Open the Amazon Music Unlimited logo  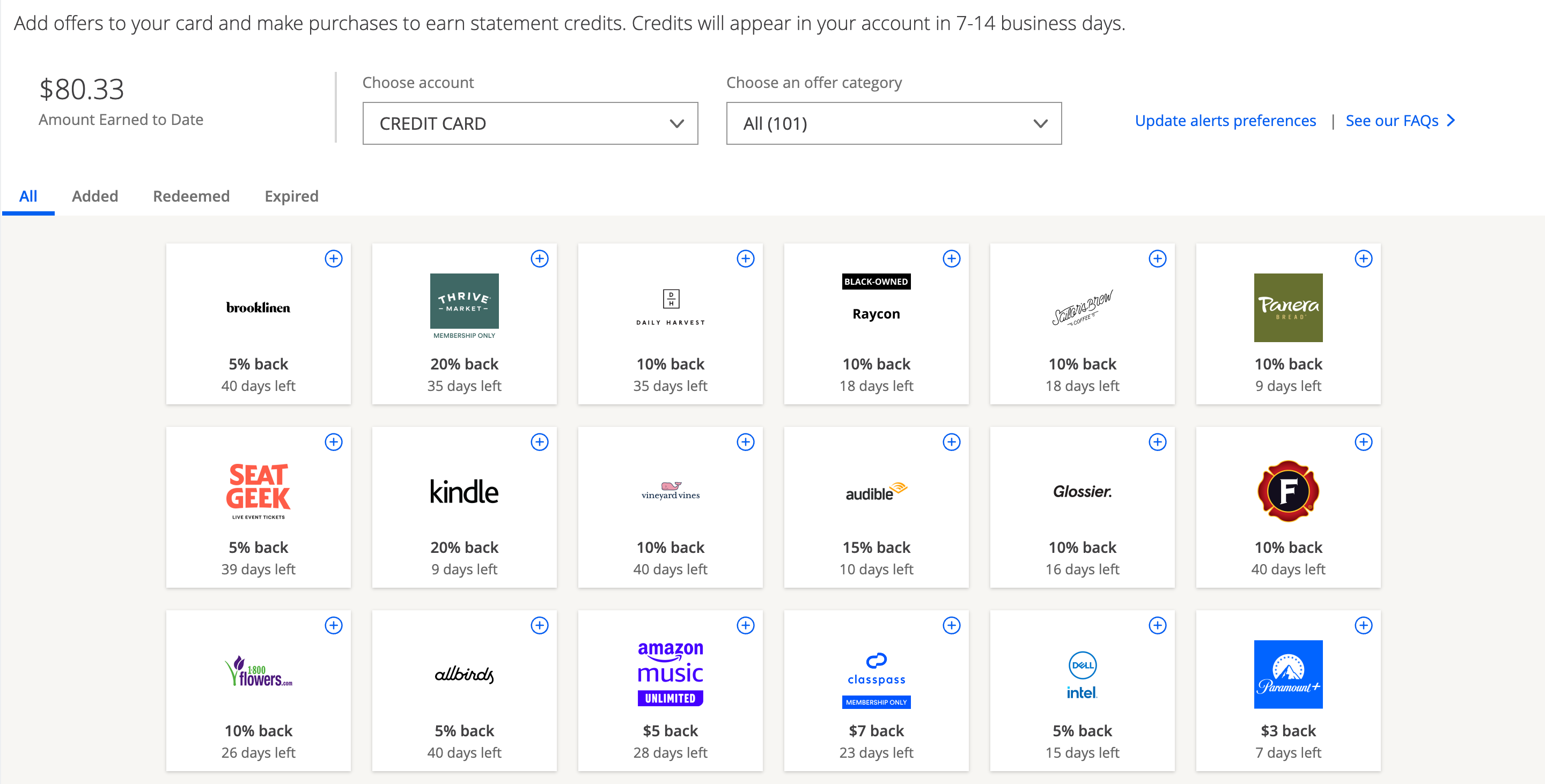(x=670, y=673)
